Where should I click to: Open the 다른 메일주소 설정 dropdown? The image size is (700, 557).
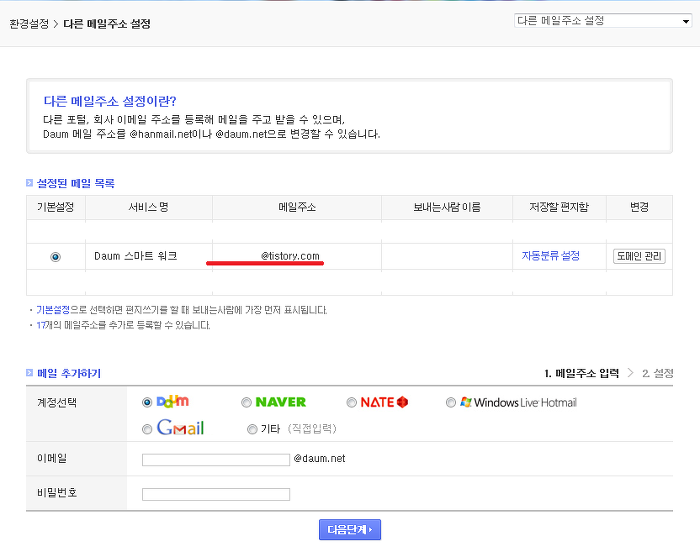click(x=603, y=21)
